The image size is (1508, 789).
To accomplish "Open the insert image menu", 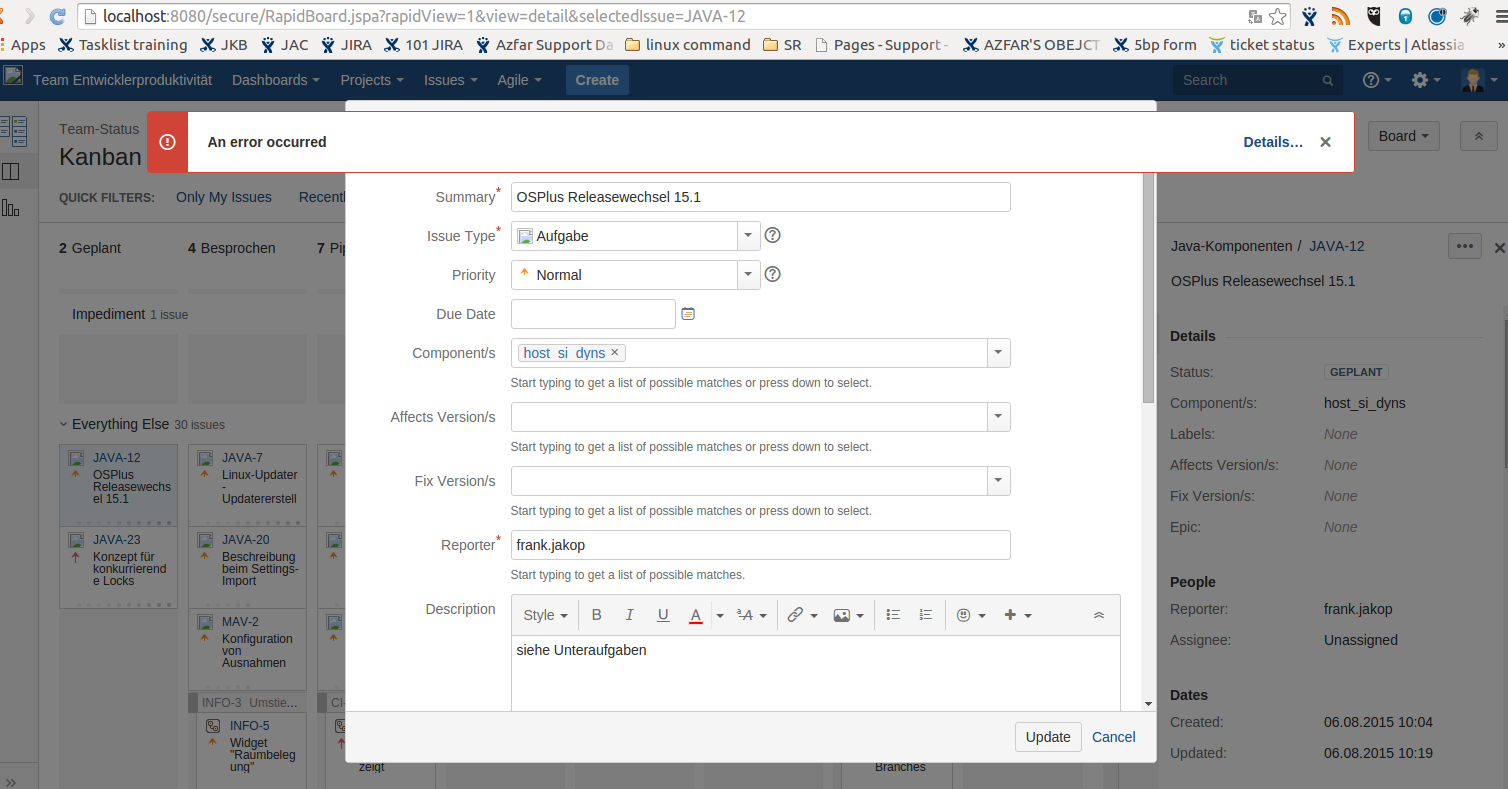I will point(848,615).
